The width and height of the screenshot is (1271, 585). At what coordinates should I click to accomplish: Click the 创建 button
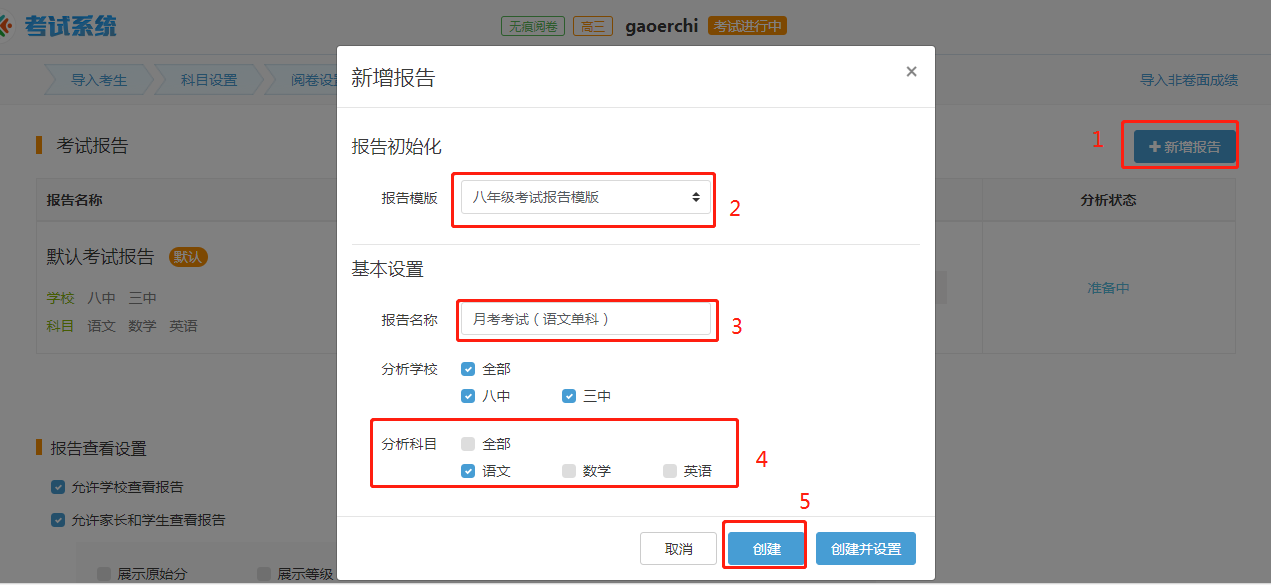[x=766, y=549]
